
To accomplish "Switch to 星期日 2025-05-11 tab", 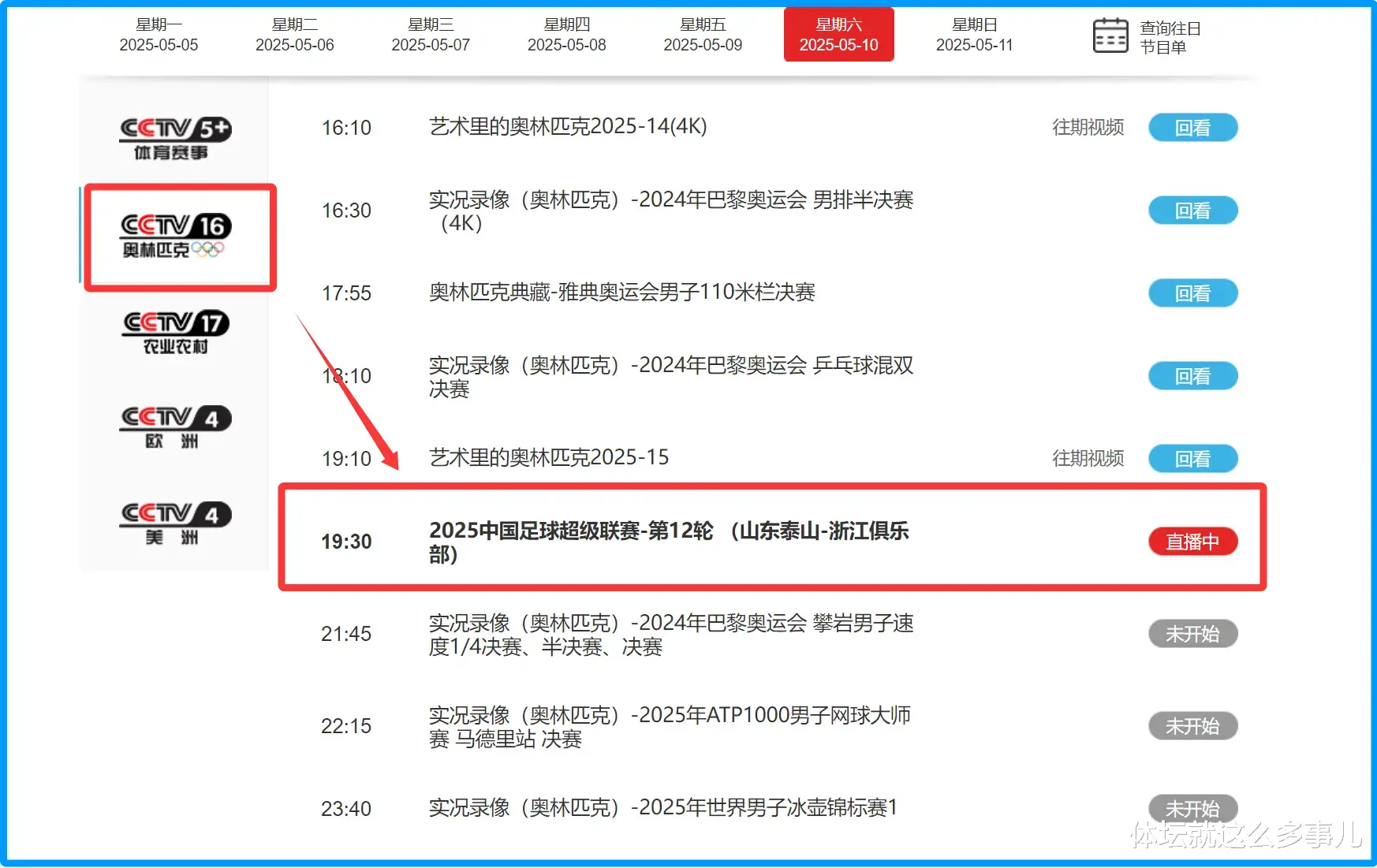I will (975, 35).
